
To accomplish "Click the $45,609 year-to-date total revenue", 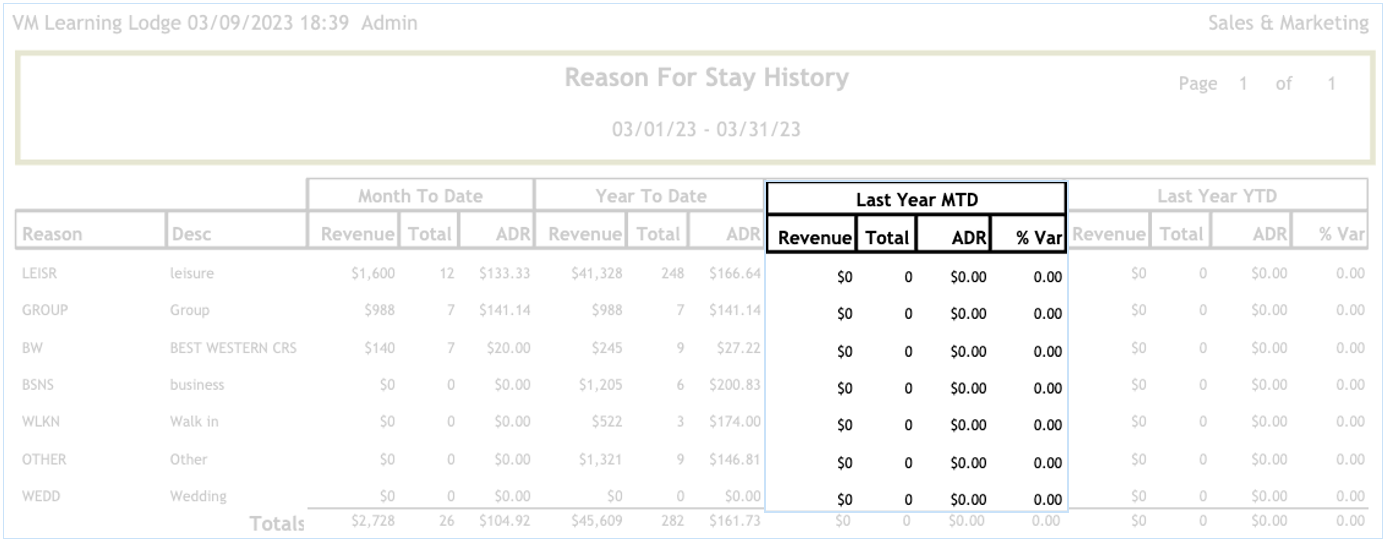I will [597, 521].
